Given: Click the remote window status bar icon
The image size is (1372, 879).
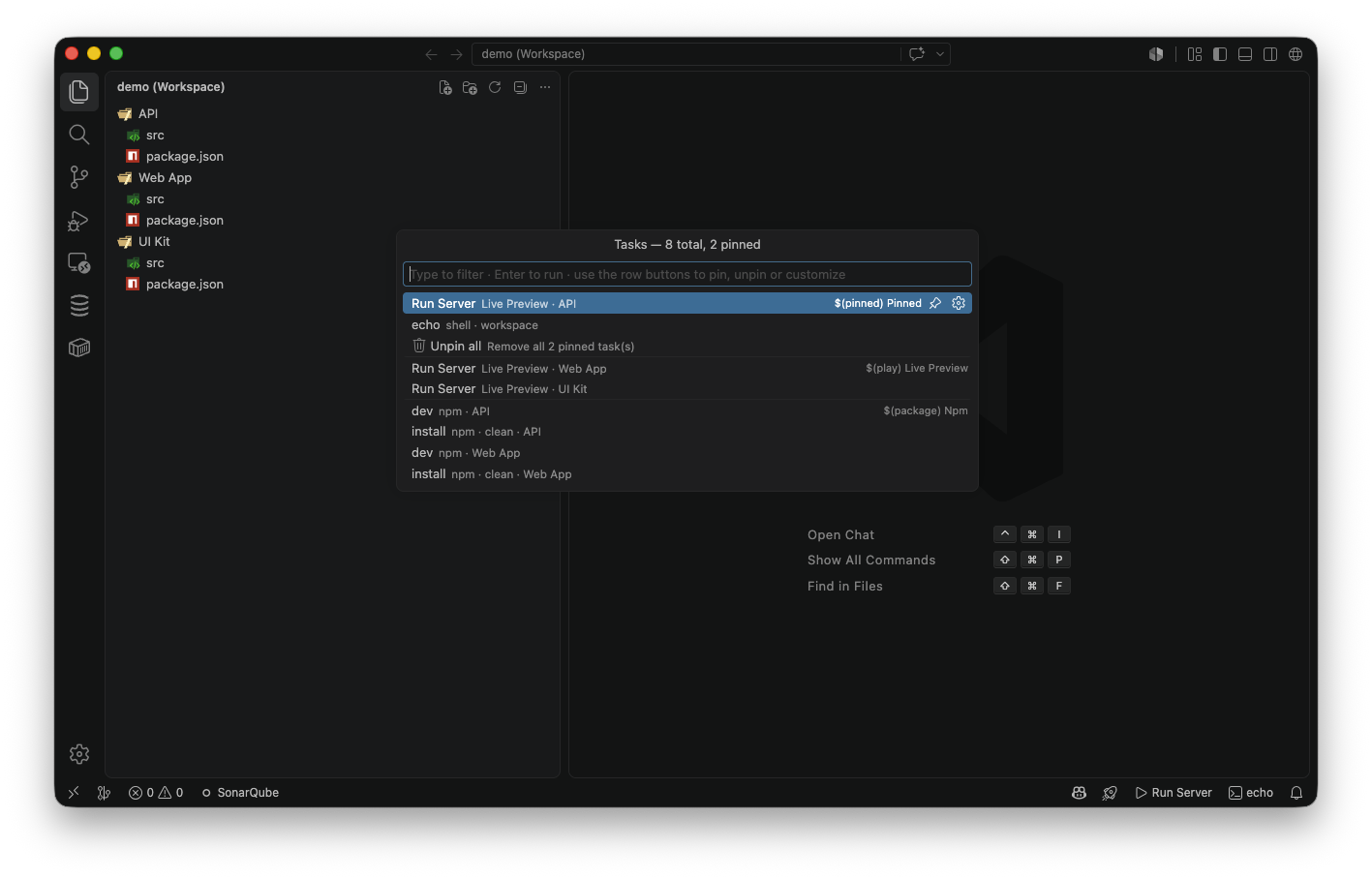Looking at the screenshot, I should tap(74, 793).
